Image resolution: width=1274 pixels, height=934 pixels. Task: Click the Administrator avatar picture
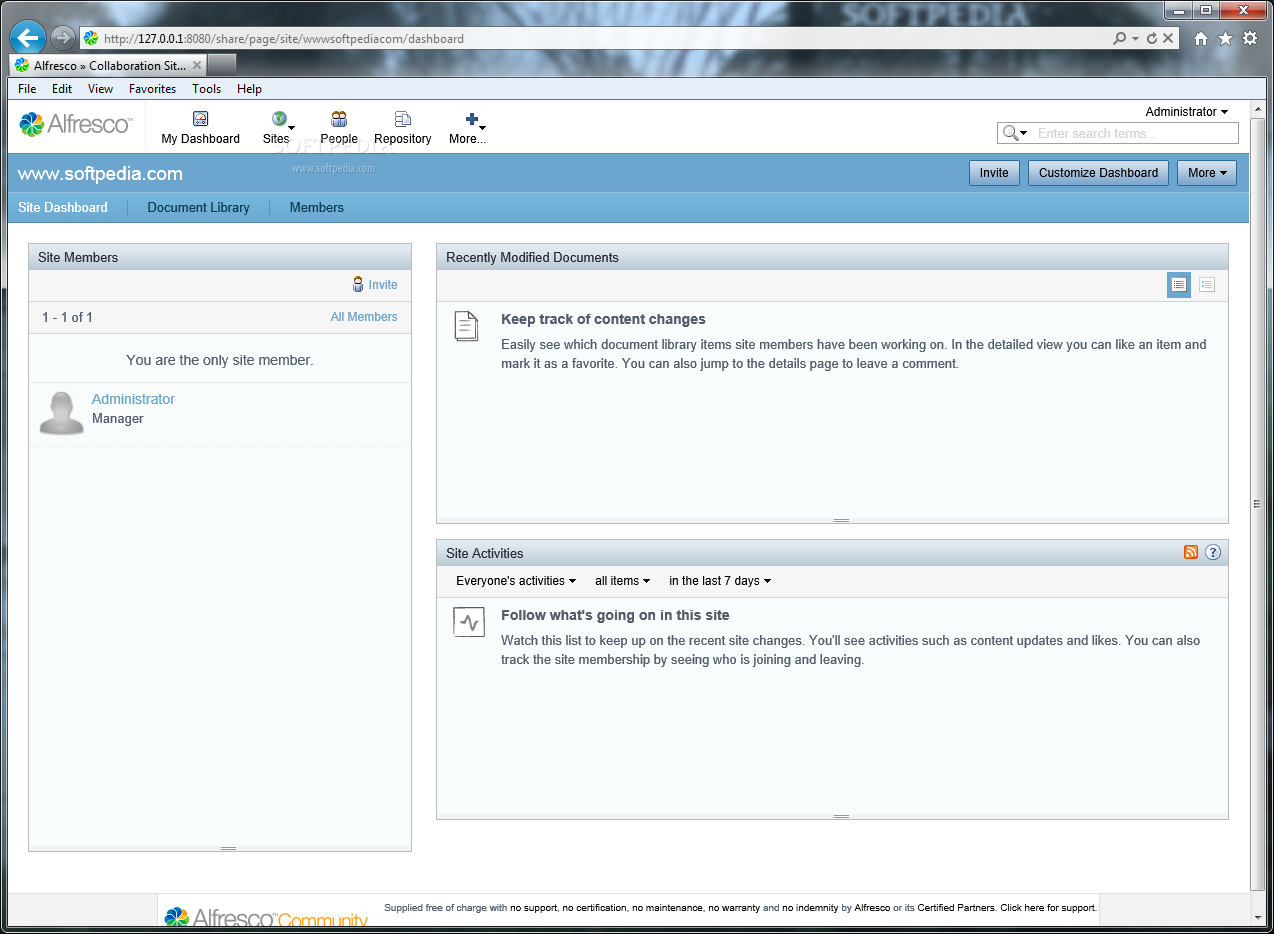(x=62, y=412)
